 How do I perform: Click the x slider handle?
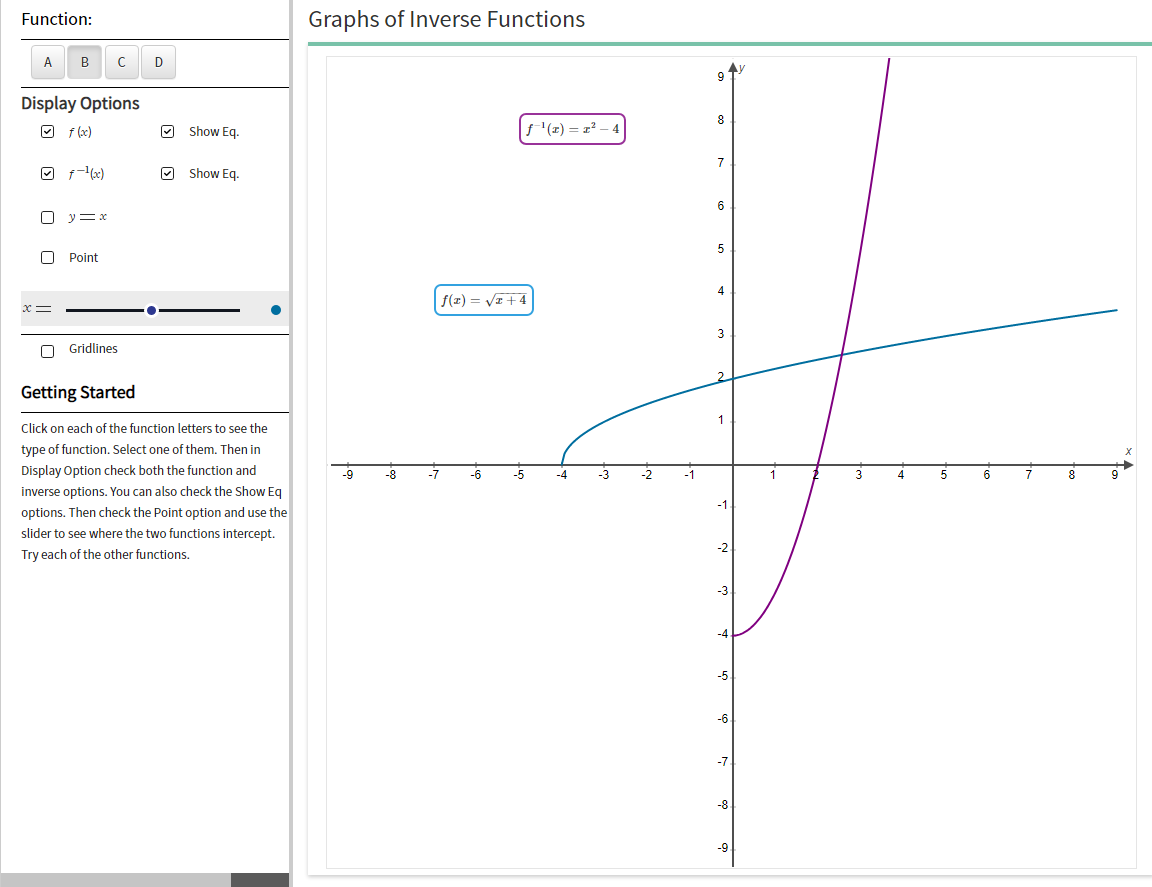[x=150, y=310]
